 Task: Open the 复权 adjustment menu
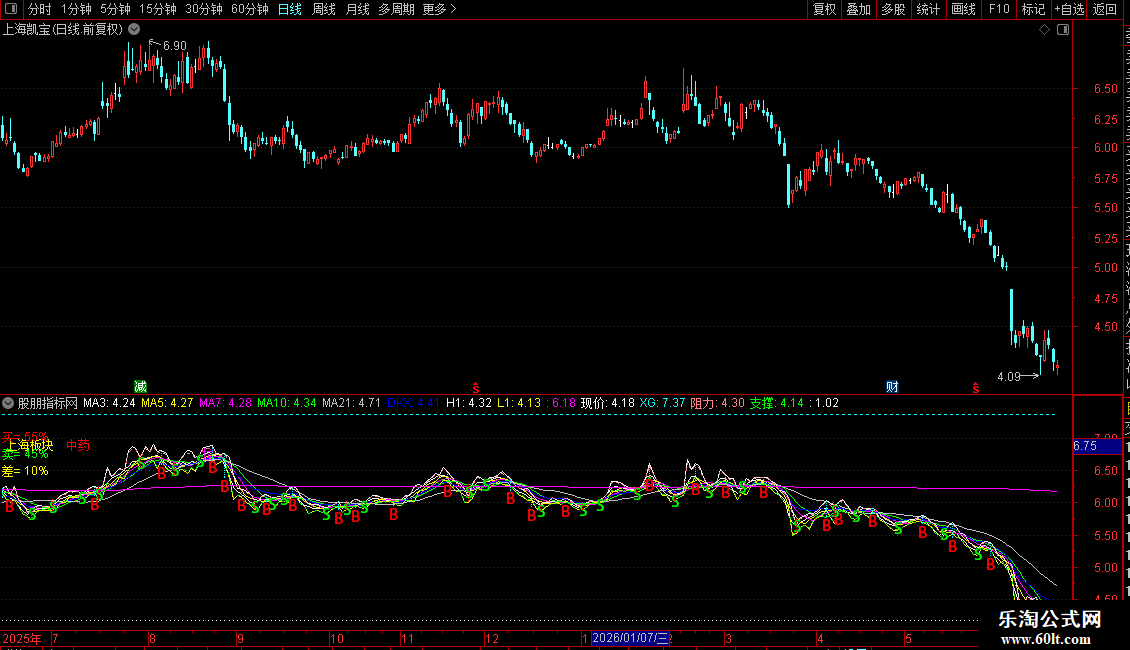tap(824, 9)
